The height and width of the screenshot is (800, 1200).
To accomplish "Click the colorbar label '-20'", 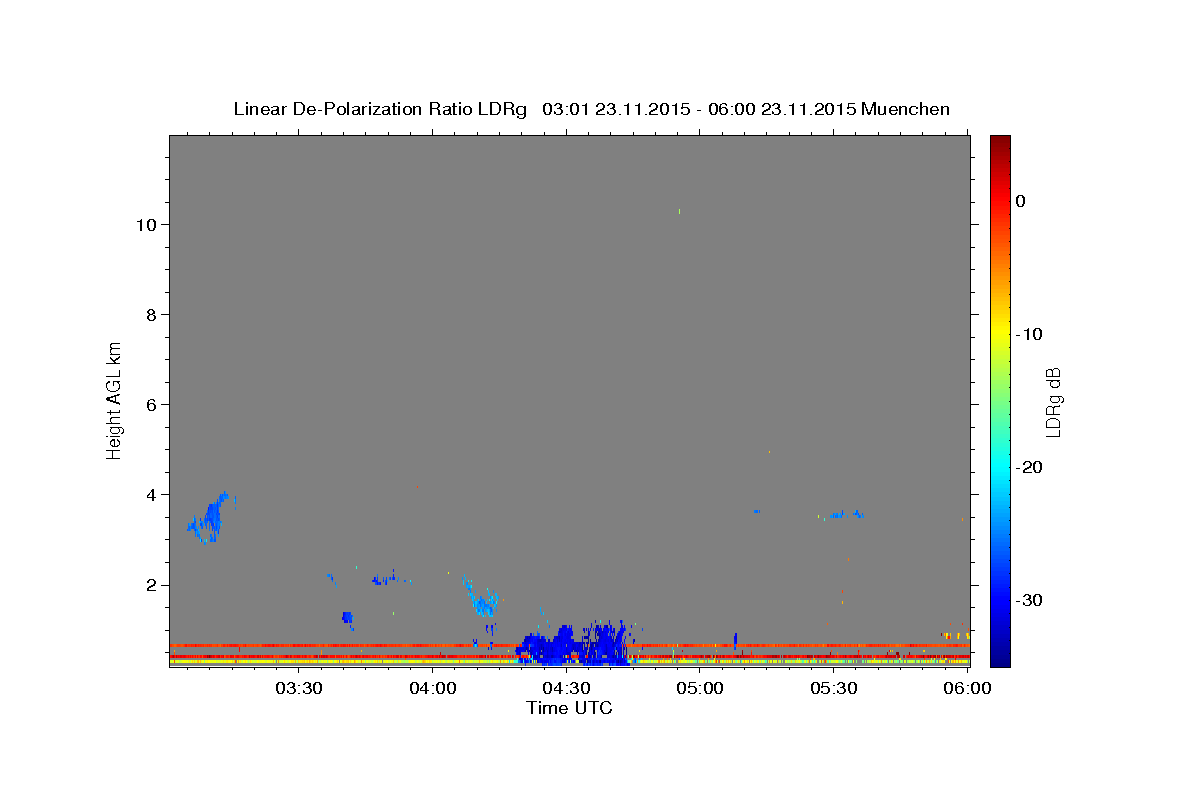I will click(1030, 467).
